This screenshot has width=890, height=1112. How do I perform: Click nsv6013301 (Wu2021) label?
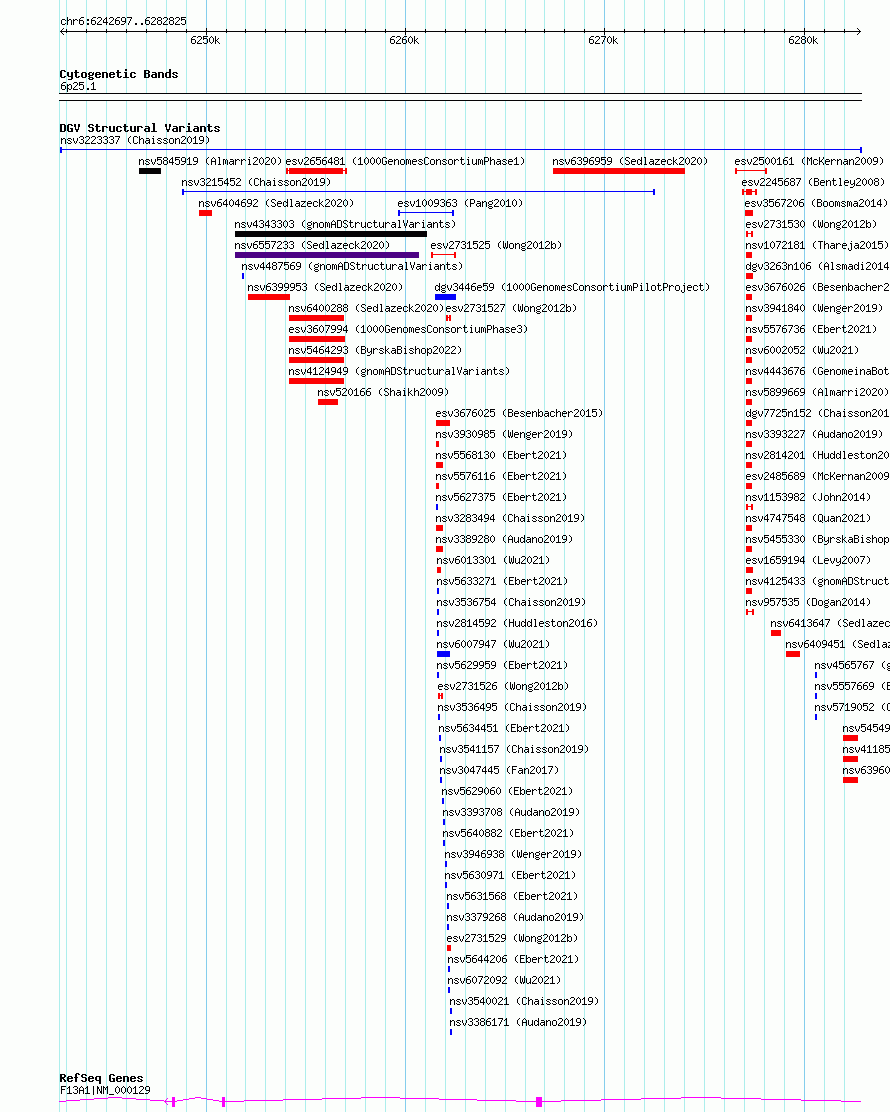[x=493, y=560]
